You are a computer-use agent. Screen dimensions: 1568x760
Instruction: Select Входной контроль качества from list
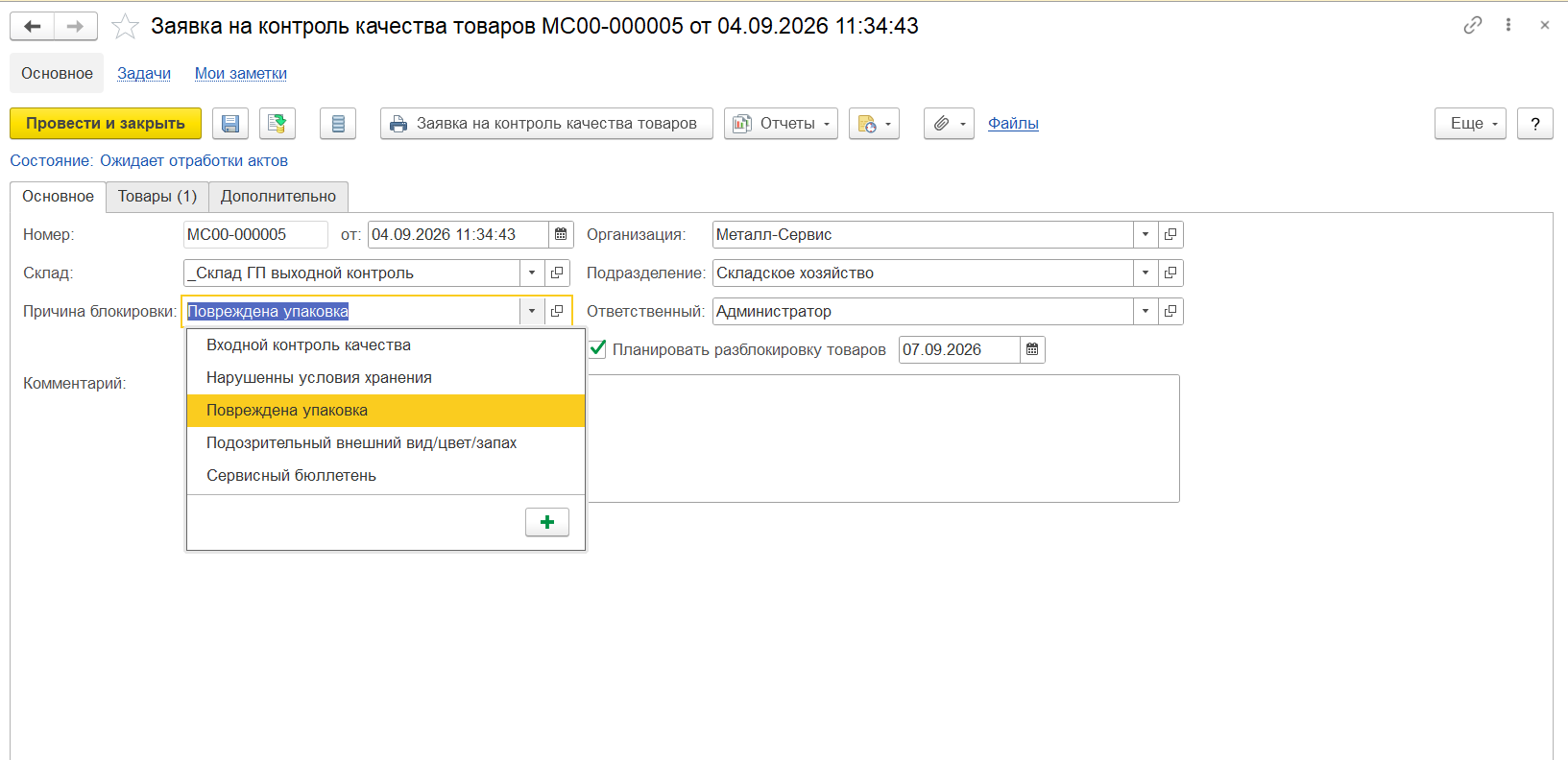click(x=386, y=345)
